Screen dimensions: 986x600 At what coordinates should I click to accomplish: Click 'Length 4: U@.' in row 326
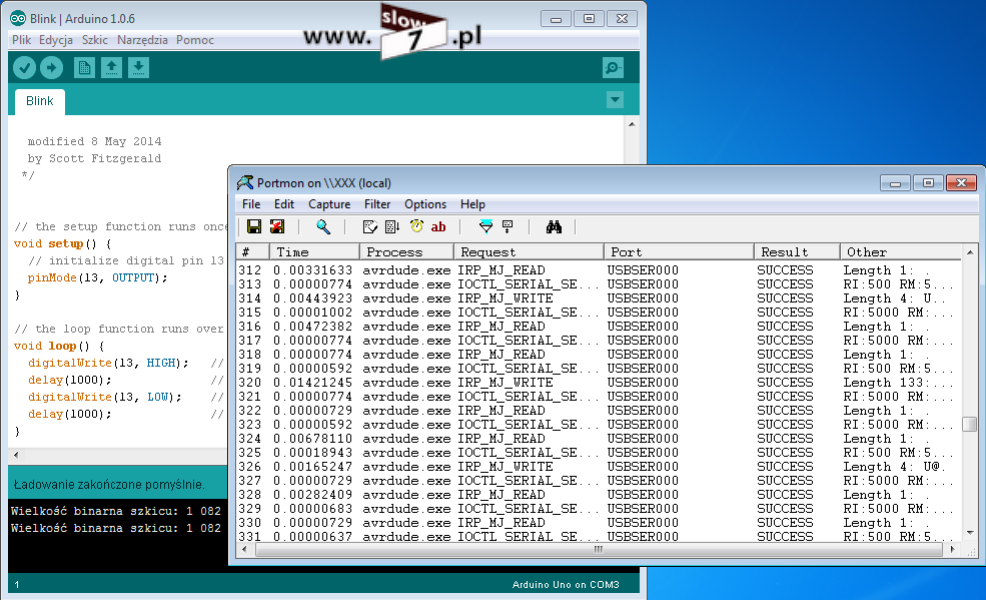894,467
